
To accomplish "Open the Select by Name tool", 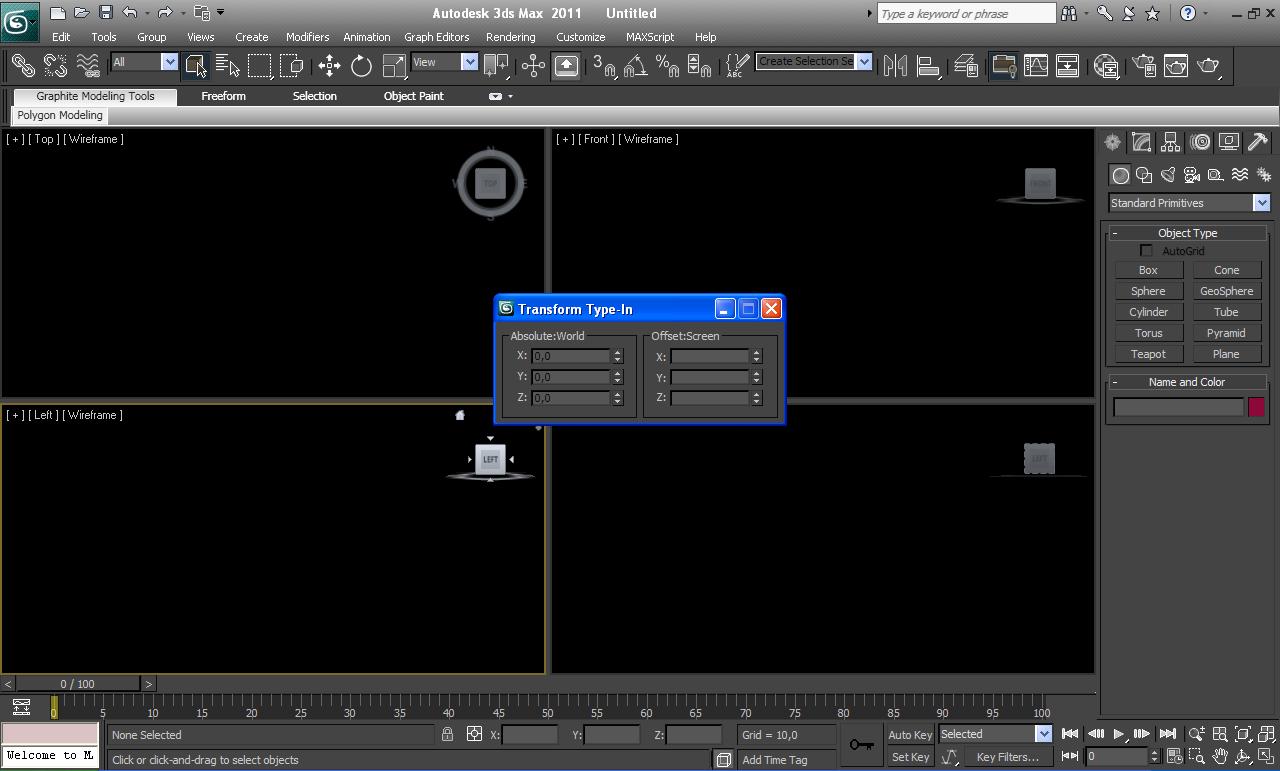I will point(228,66).
